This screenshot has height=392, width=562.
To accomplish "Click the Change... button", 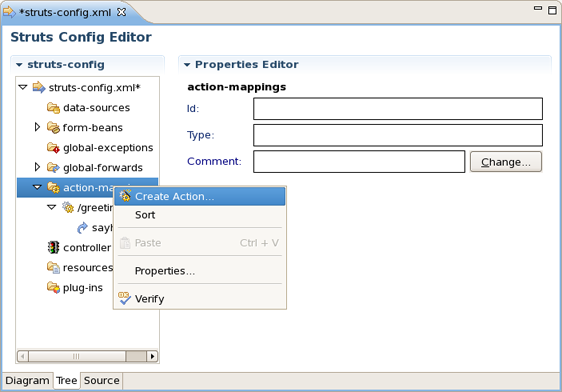I will pos(506,162).
